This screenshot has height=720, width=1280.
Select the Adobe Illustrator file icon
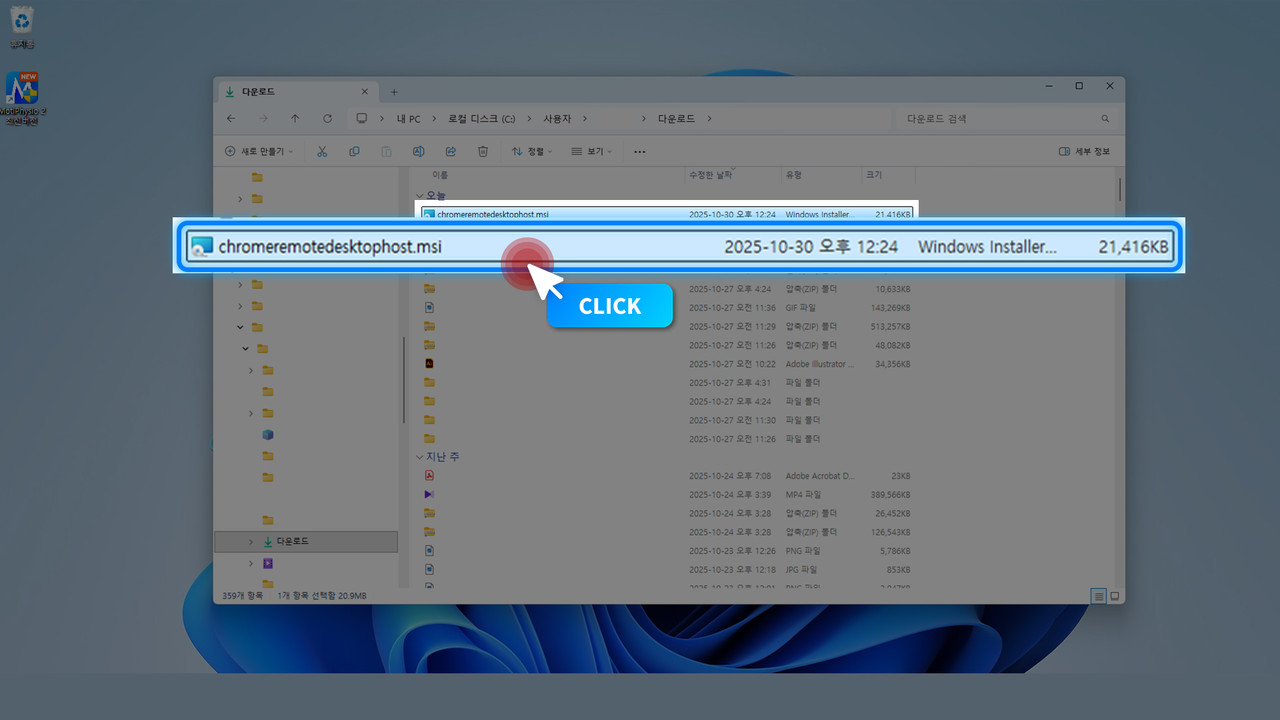pyautogui.click(x=429, y=364)
